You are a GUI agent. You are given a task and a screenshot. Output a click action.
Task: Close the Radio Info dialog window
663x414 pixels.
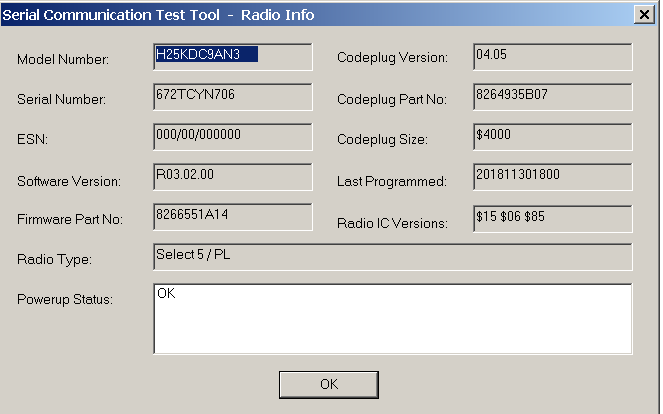coord(645,14)
